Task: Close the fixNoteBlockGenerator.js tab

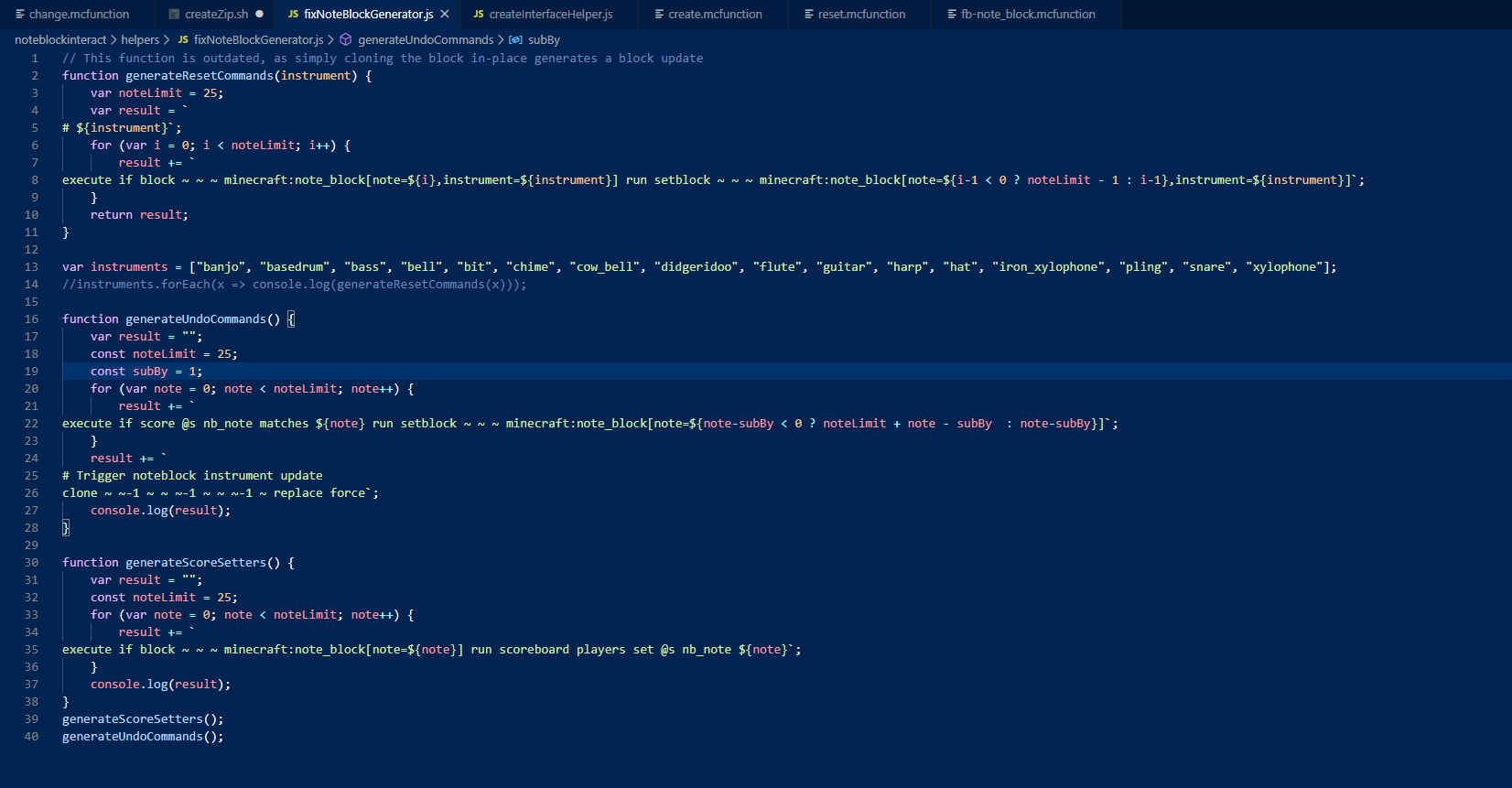Action: pos(445,15)
